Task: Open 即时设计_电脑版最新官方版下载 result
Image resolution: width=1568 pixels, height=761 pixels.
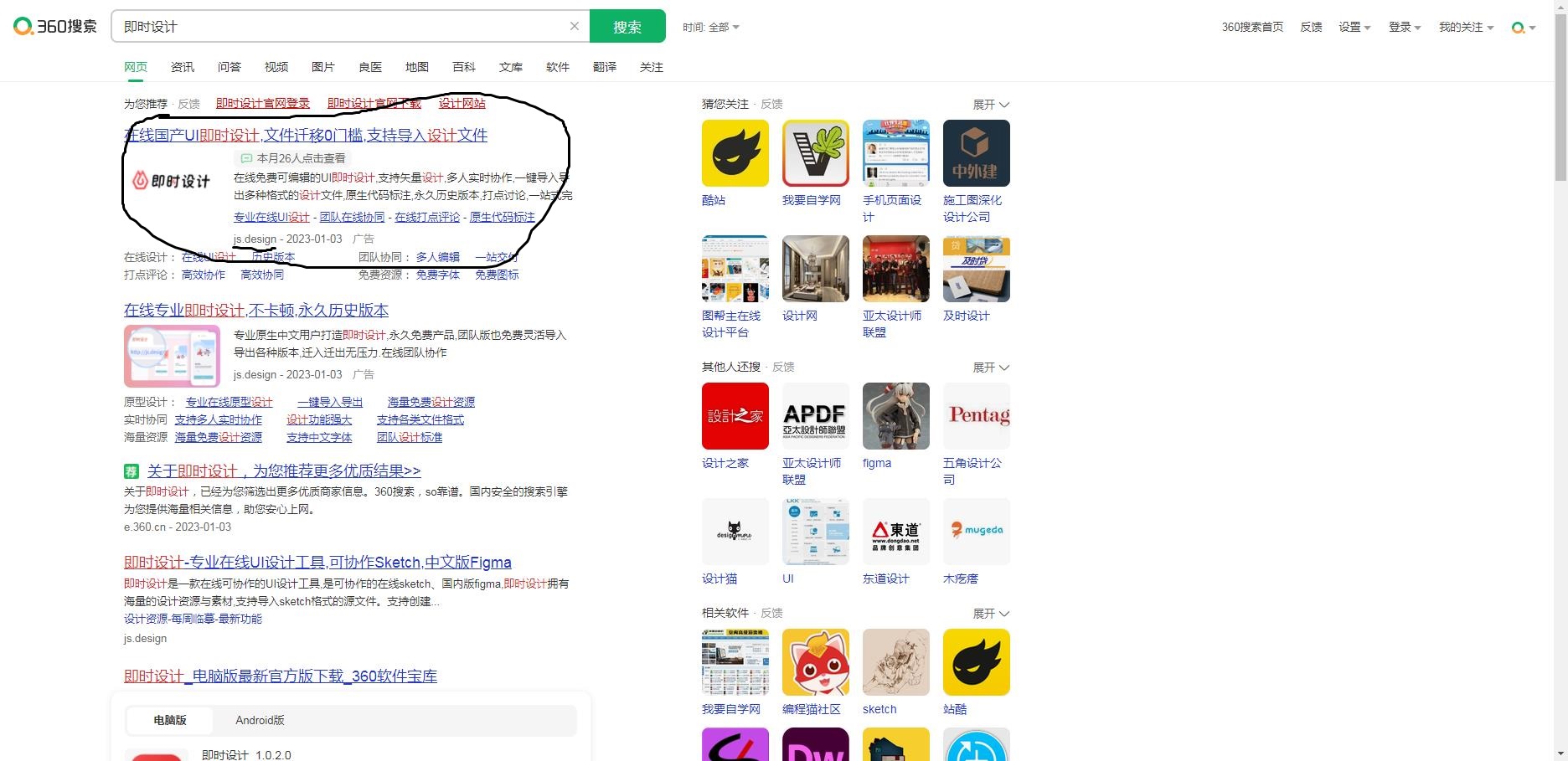Action: (x=281, y=676)
